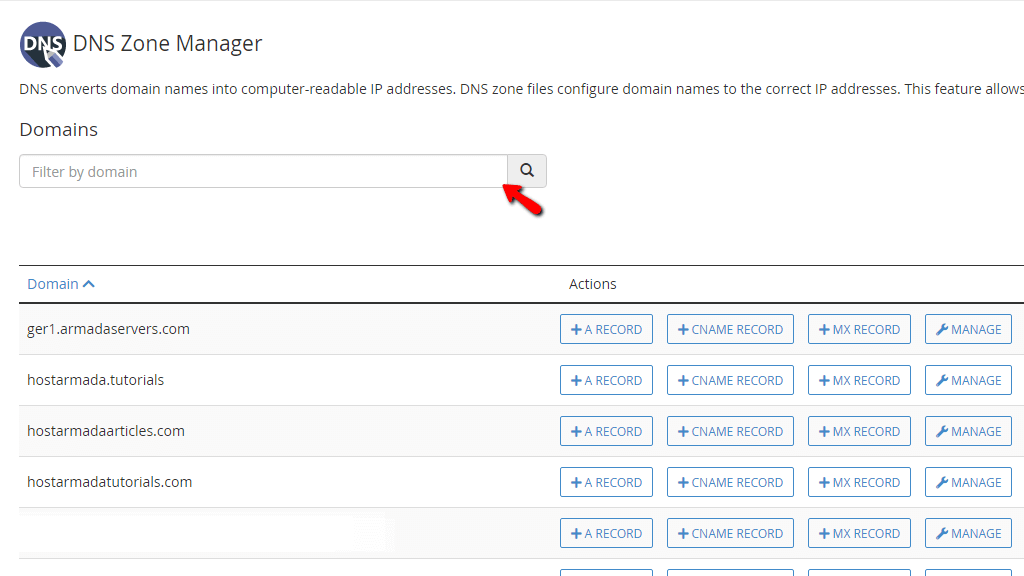The image size is (1024, 576).
Task: Click the magnifier search icon button
Action: (x=526, y=171)
